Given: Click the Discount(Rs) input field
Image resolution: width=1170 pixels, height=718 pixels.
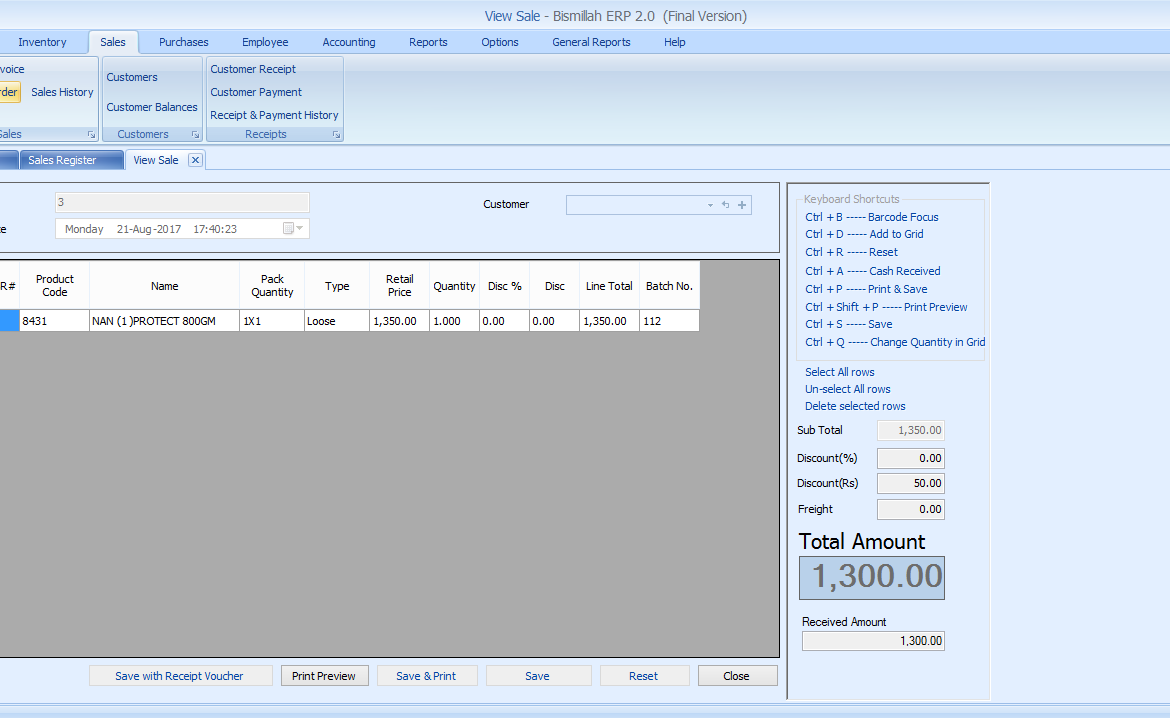Looking at the screenshot, I should (x=910, y=483).
